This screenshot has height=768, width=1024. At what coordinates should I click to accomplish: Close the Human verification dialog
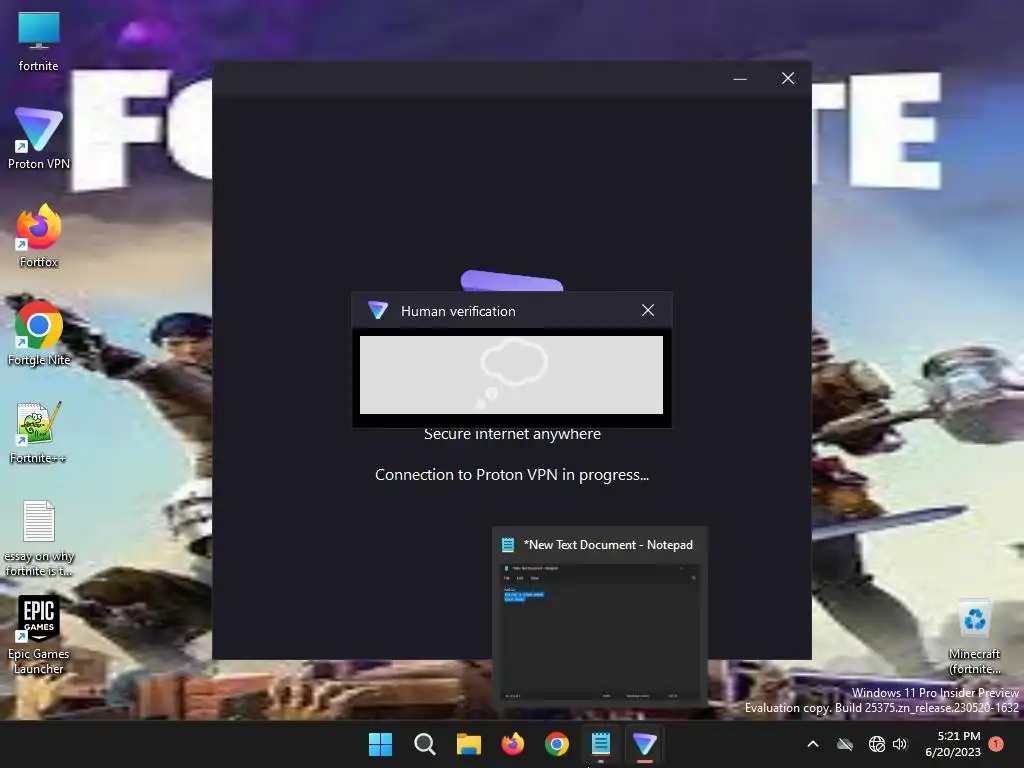(x=647, y=310)
